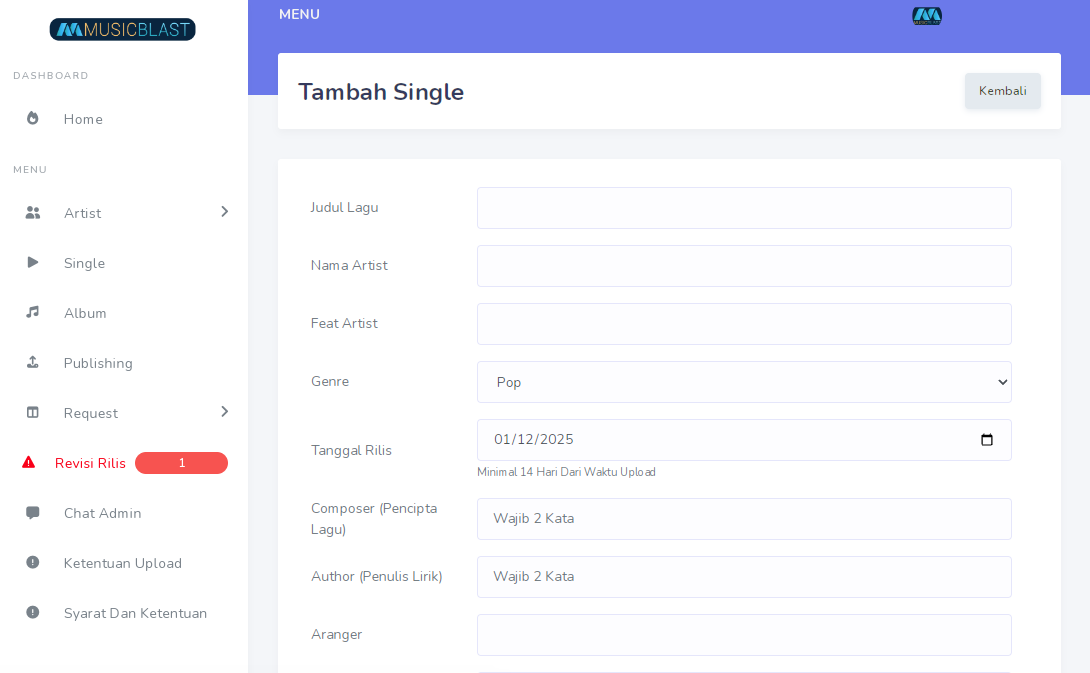Open the Syarat Dan Ketentuan menu item

(x=135, y=613)
